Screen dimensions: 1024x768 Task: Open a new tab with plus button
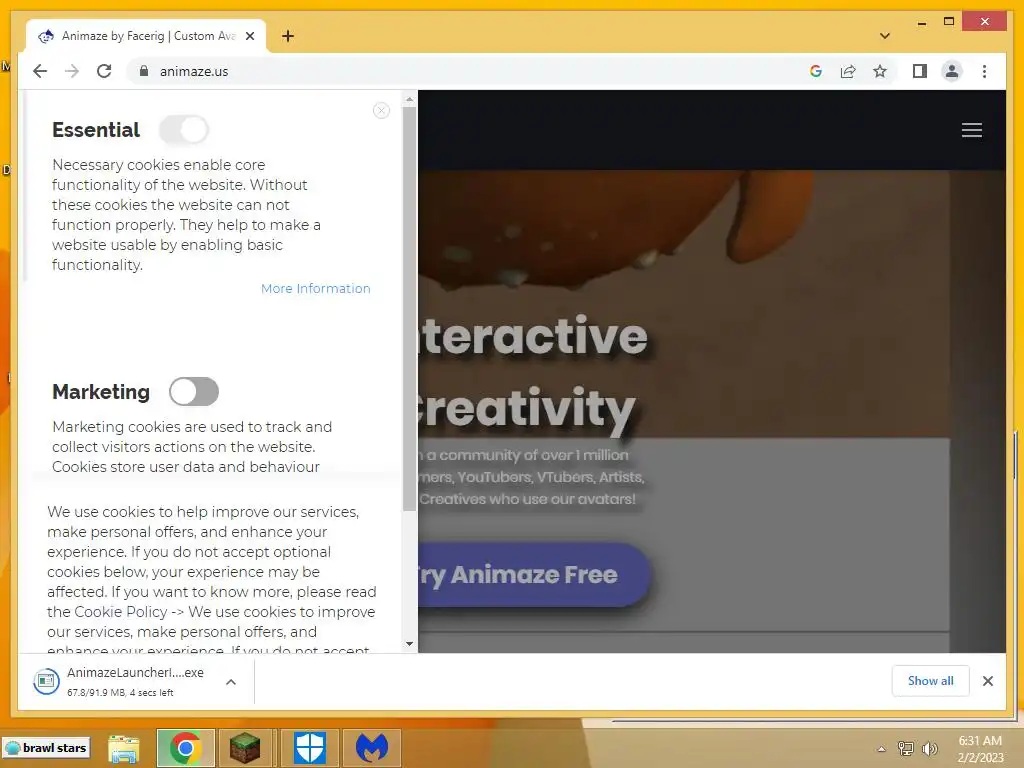[x=288, y=36]
